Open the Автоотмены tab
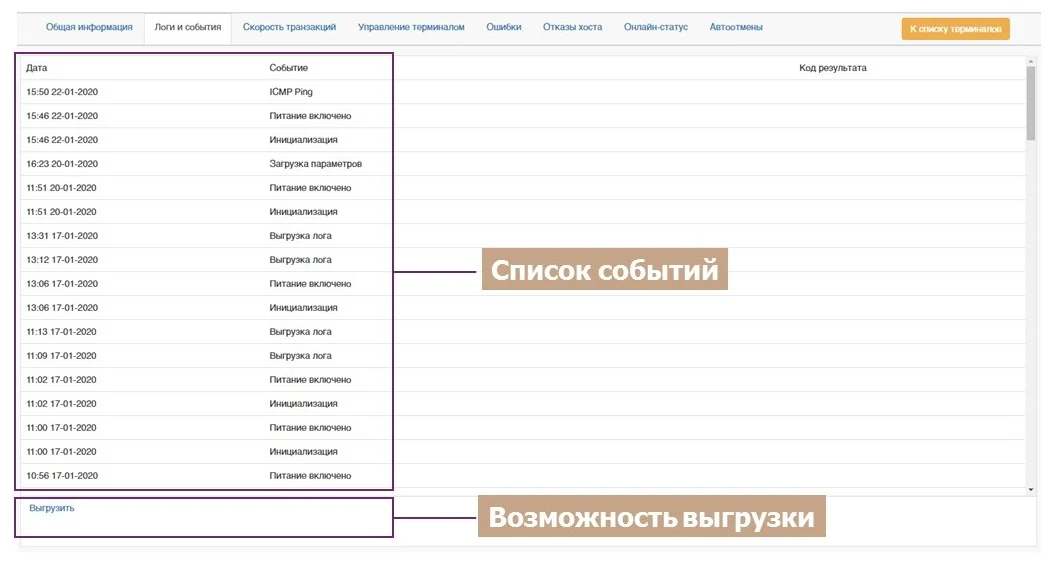Viewport: 1055px width, 564px height. (736, 28)
